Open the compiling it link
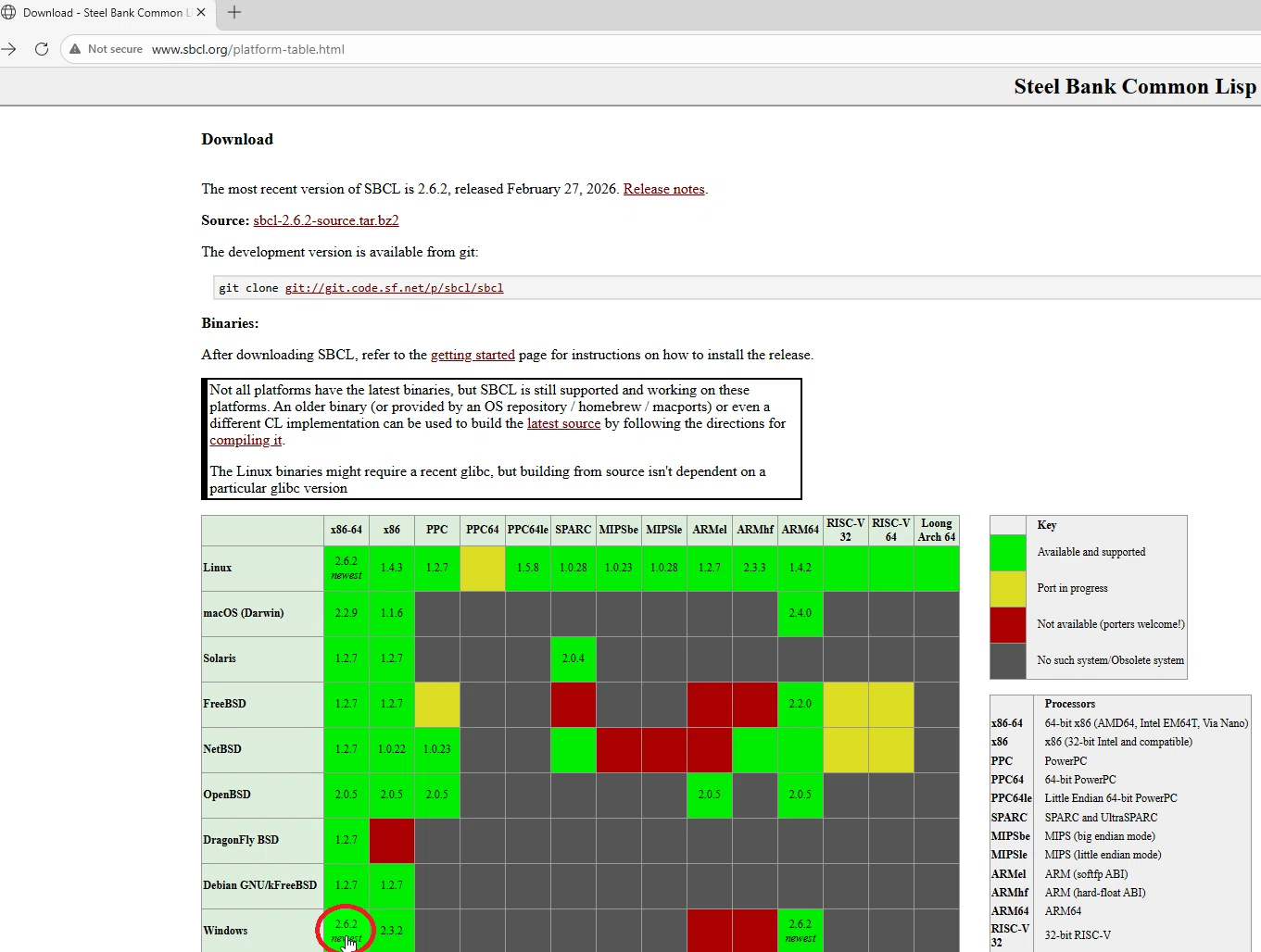 pyautogui.click(x=246, y=440)
